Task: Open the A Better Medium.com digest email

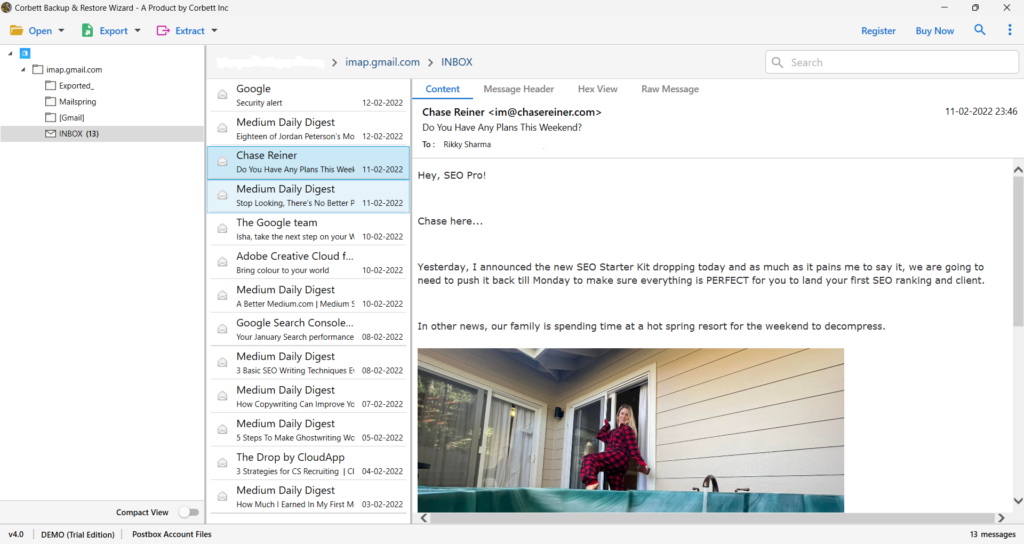Action: click(309, 296)
